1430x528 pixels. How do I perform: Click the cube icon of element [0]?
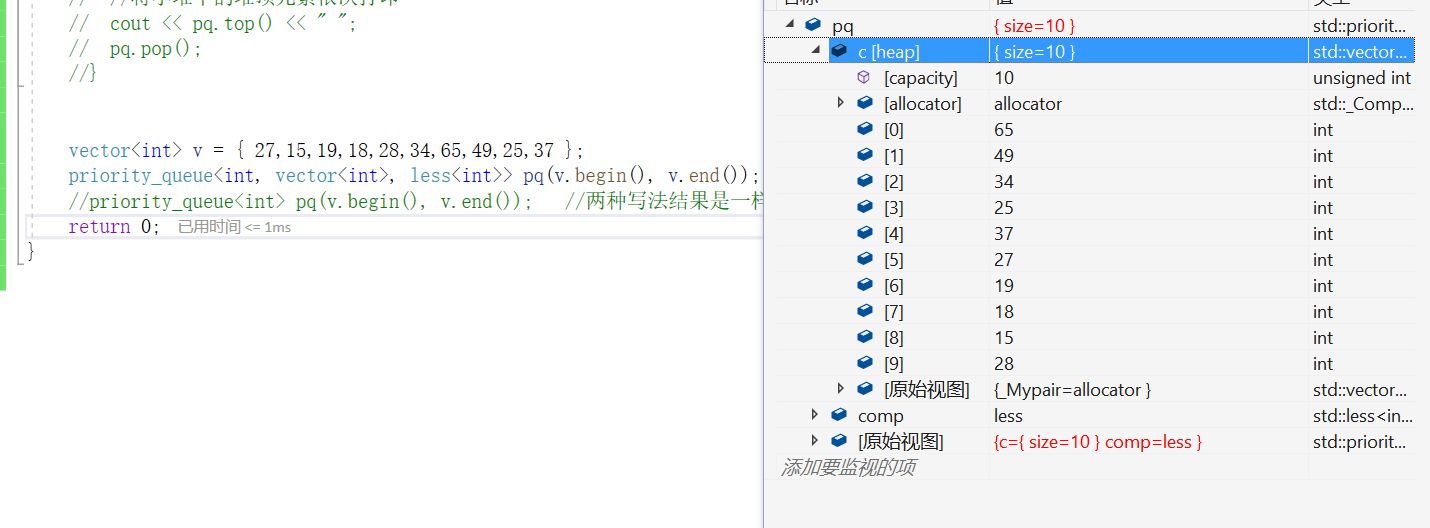click(865, 129)
